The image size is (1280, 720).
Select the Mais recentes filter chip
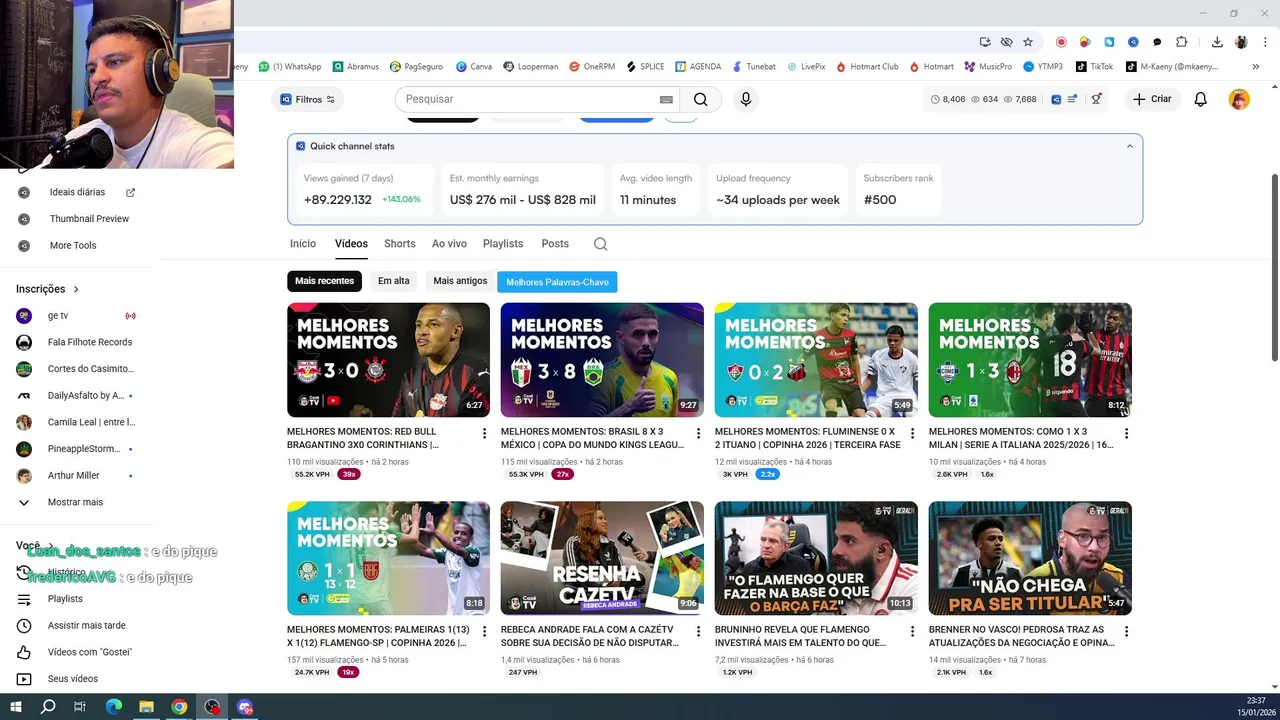(x=324, y=281)
